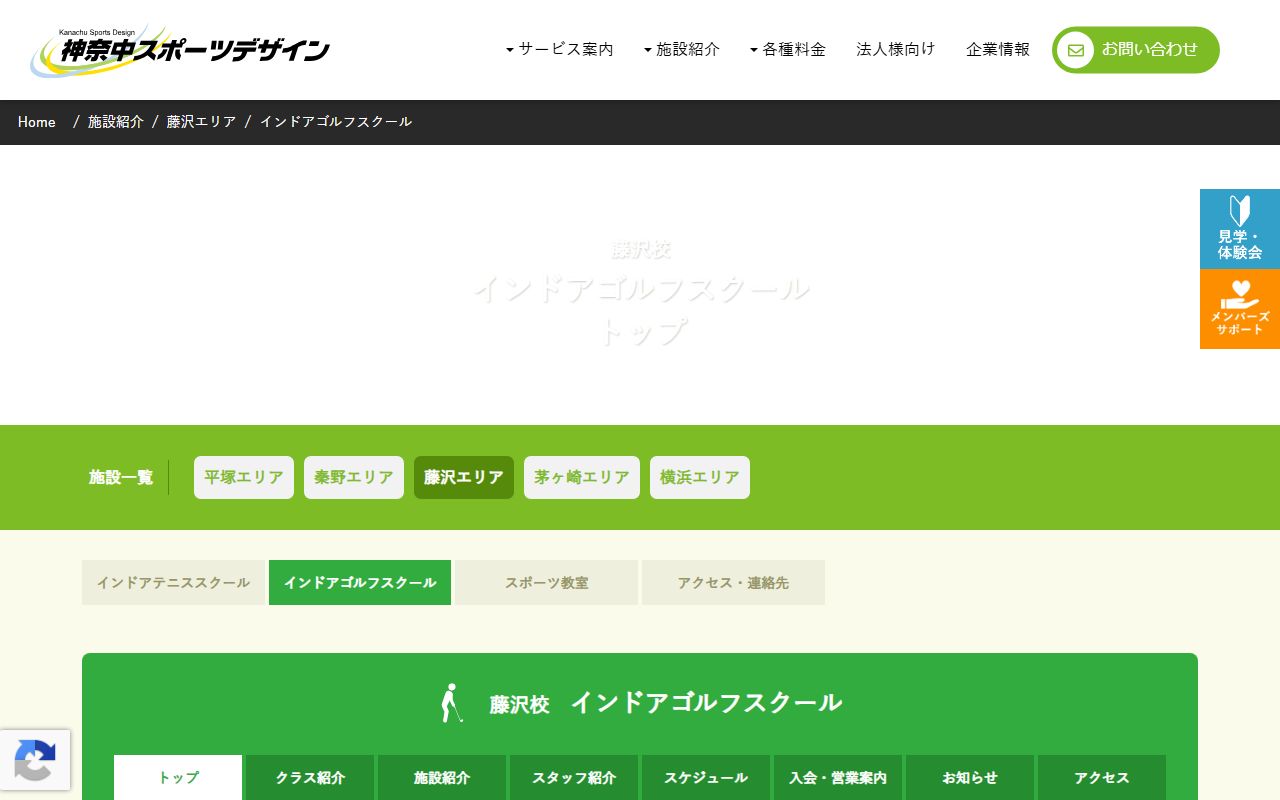1280x800 pixels.
Task: Open the スタッフ紹介 sub-tab
Action: [574, 777]
